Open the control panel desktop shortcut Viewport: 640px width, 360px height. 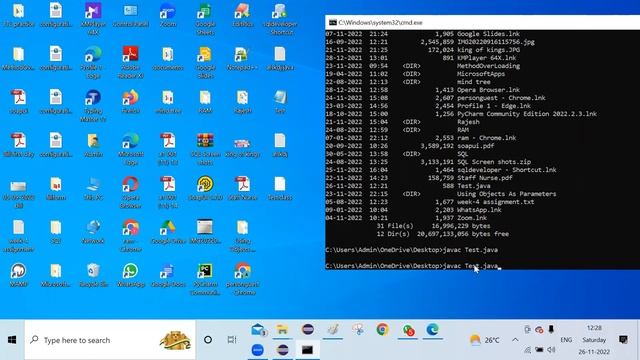[131, 15]
